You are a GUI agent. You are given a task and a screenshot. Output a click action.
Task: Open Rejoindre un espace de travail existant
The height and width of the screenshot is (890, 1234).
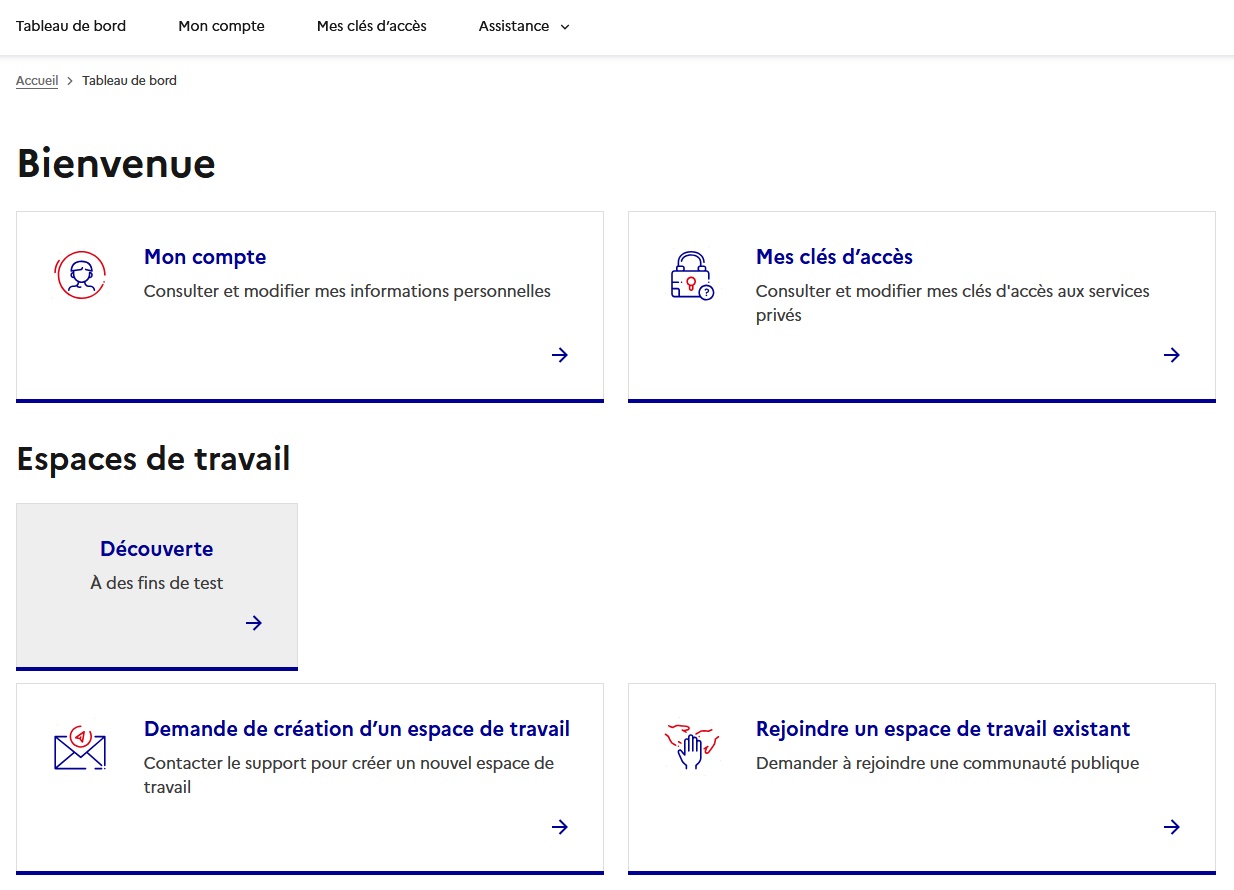point(943,729)
